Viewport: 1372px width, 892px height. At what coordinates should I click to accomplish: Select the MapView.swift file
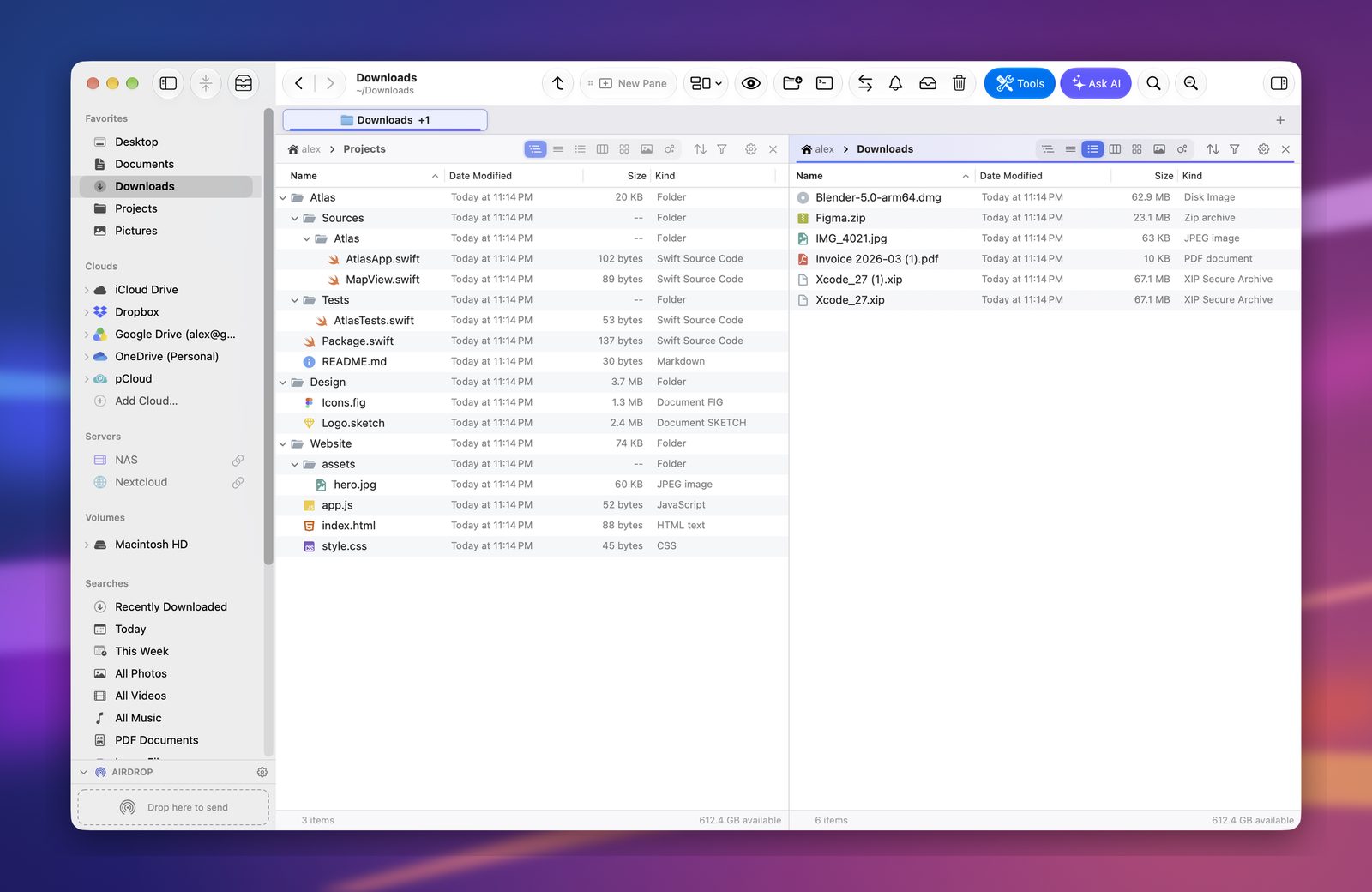click(532, 280)
